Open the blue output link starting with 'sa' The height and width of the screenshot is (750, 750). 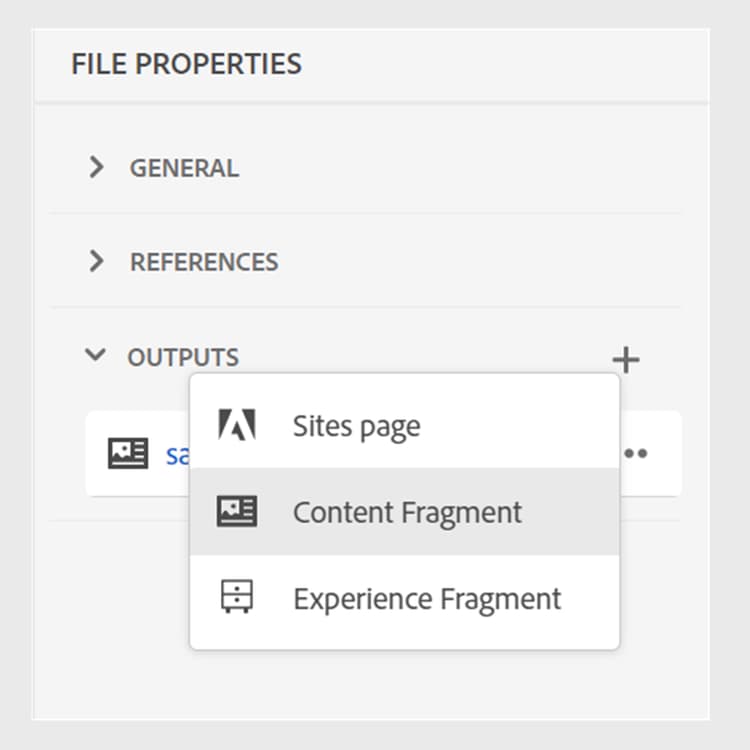[177, 454]
